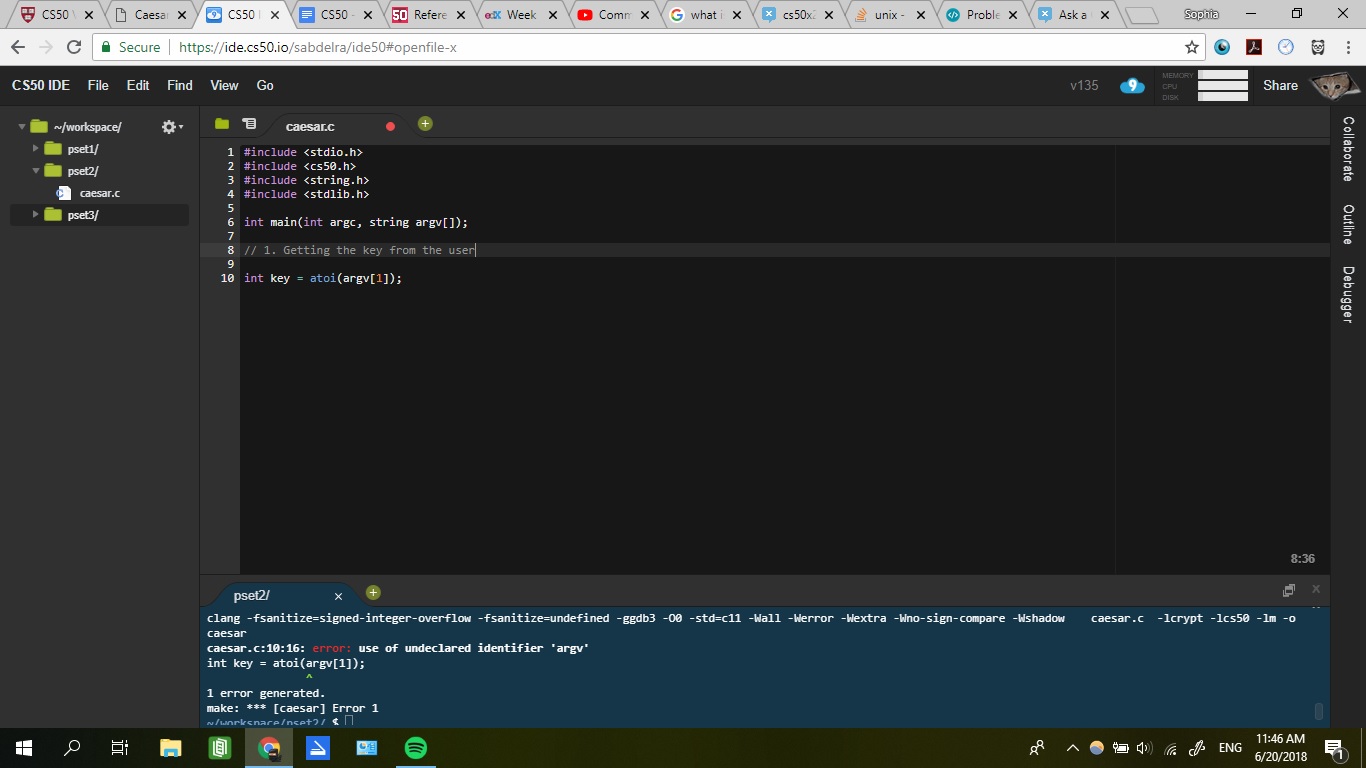Open the Outline side panel
Screen dimensions: 1366x768
coord(1348,224)
